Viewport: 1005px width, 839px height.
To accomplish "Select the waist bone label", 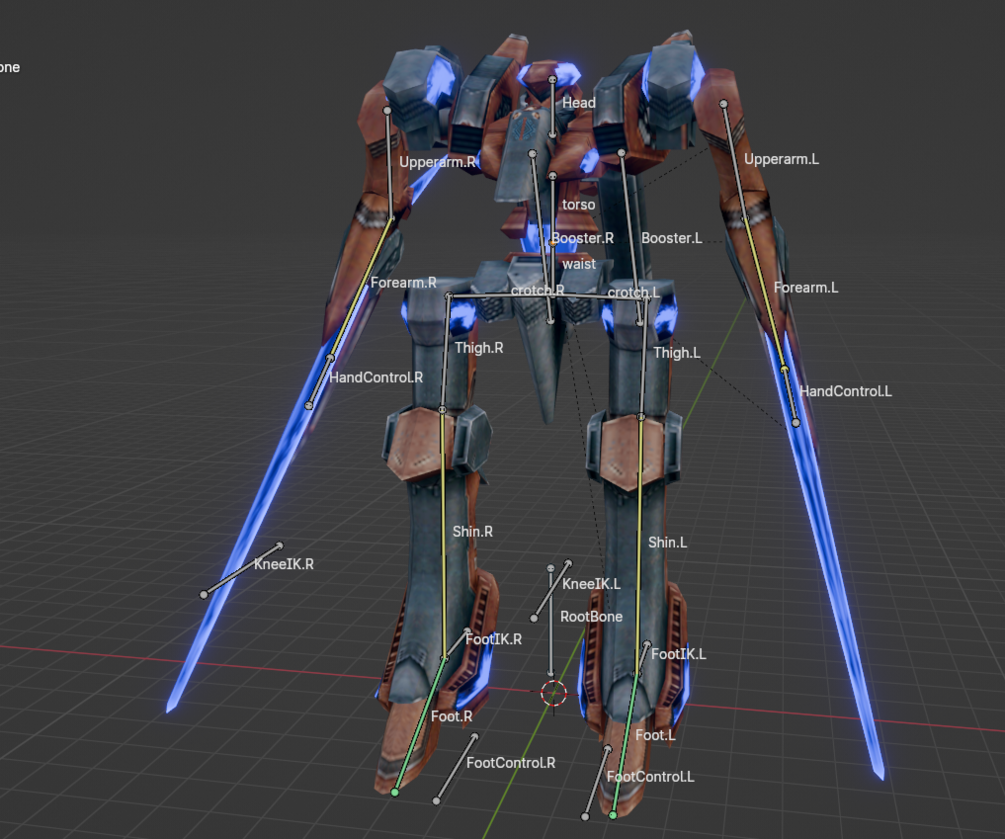I will point(579,263).
